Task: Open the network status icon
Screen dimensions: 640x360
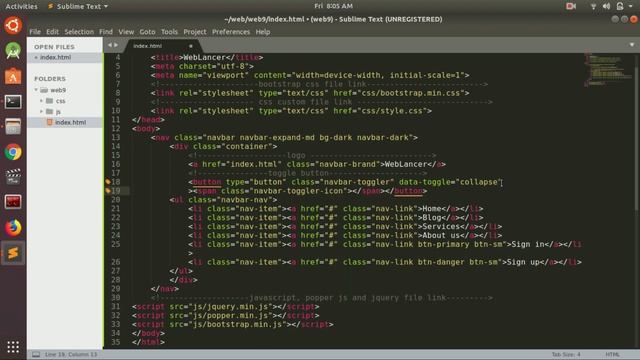Action: (x=593, y=6)
